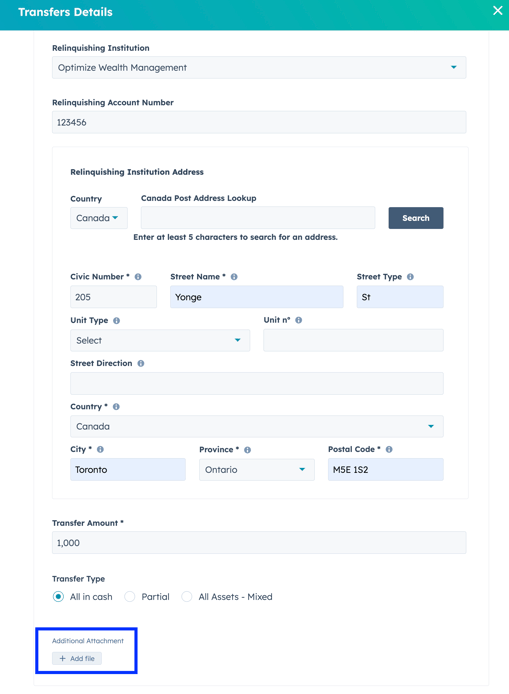509x694 pixels.
Task: Select the All in cash radio option
Action: pyautogui.click(x=58, y=597)
